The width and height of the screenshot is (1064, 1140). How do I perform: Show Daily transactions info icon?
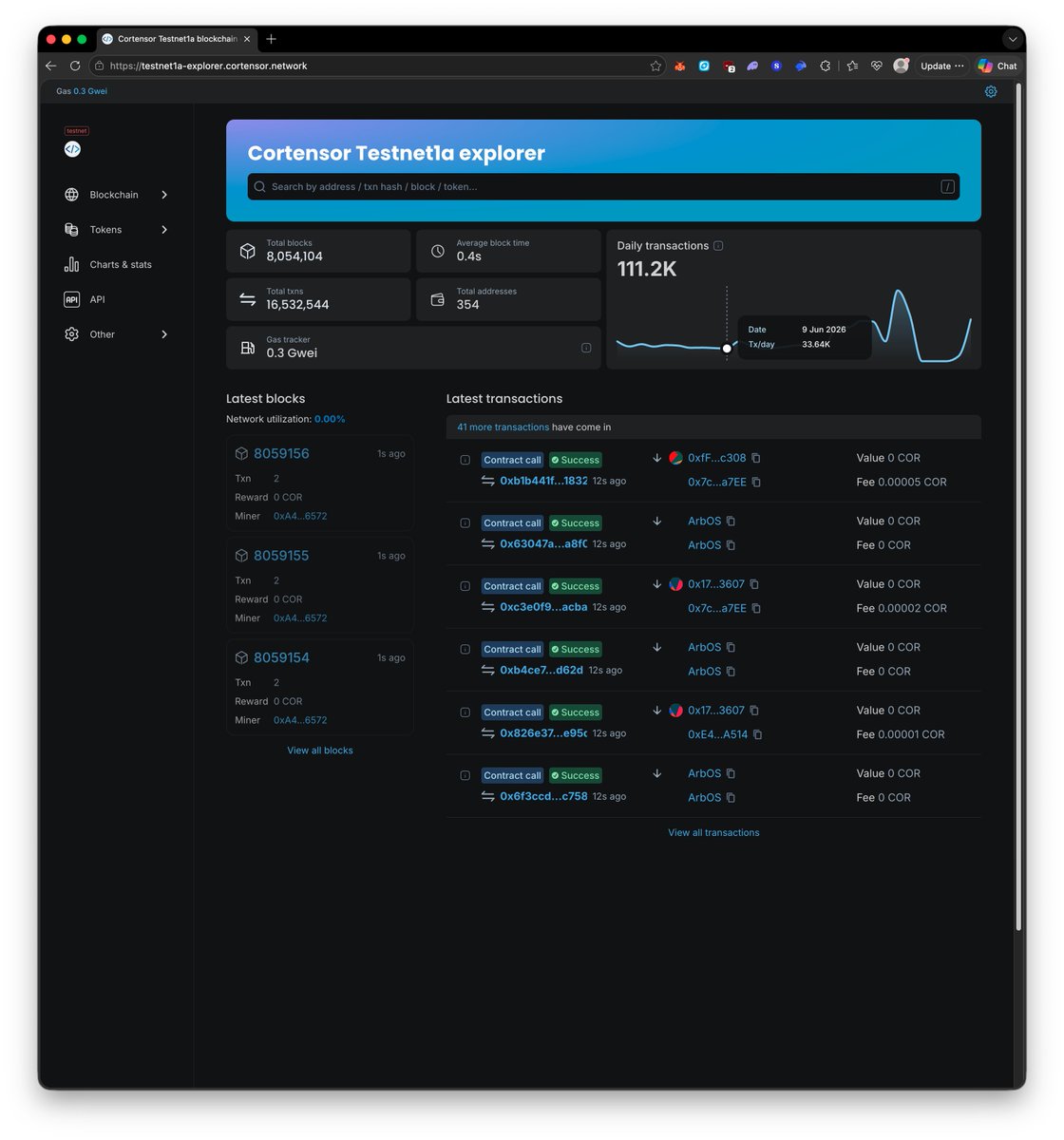718,246
